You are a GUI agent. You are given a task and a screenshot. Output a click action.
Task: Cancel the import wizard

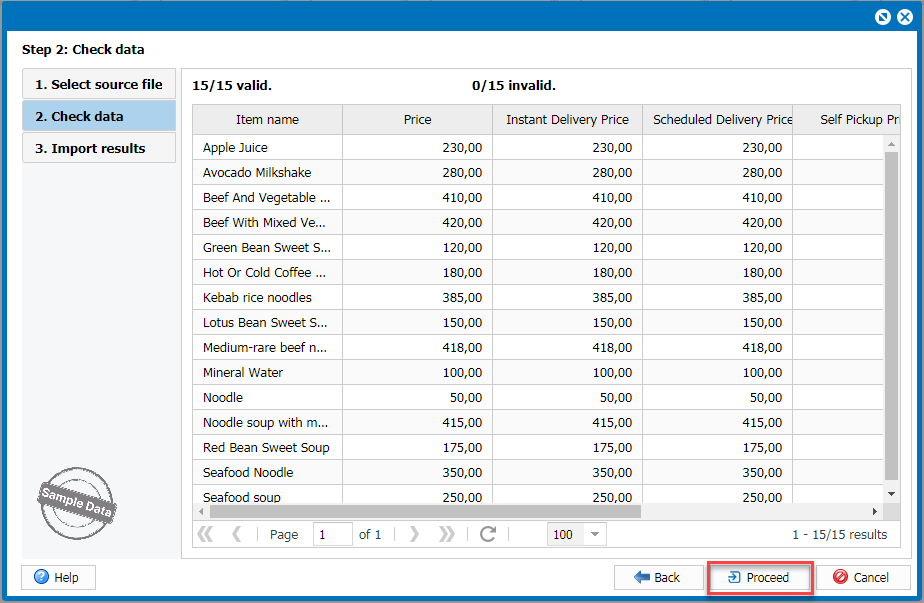point(862,577)
